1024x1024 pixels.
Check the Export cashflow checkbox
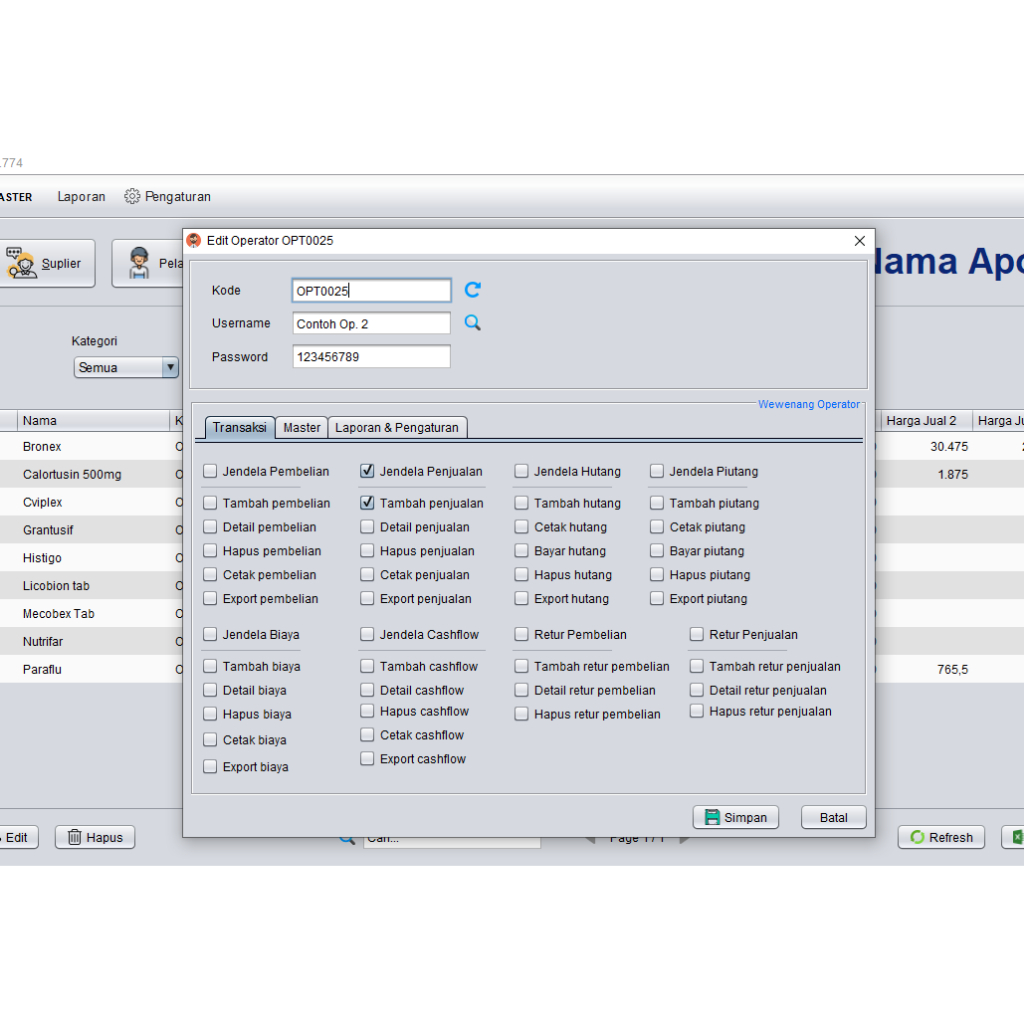(x=367, y=759)
